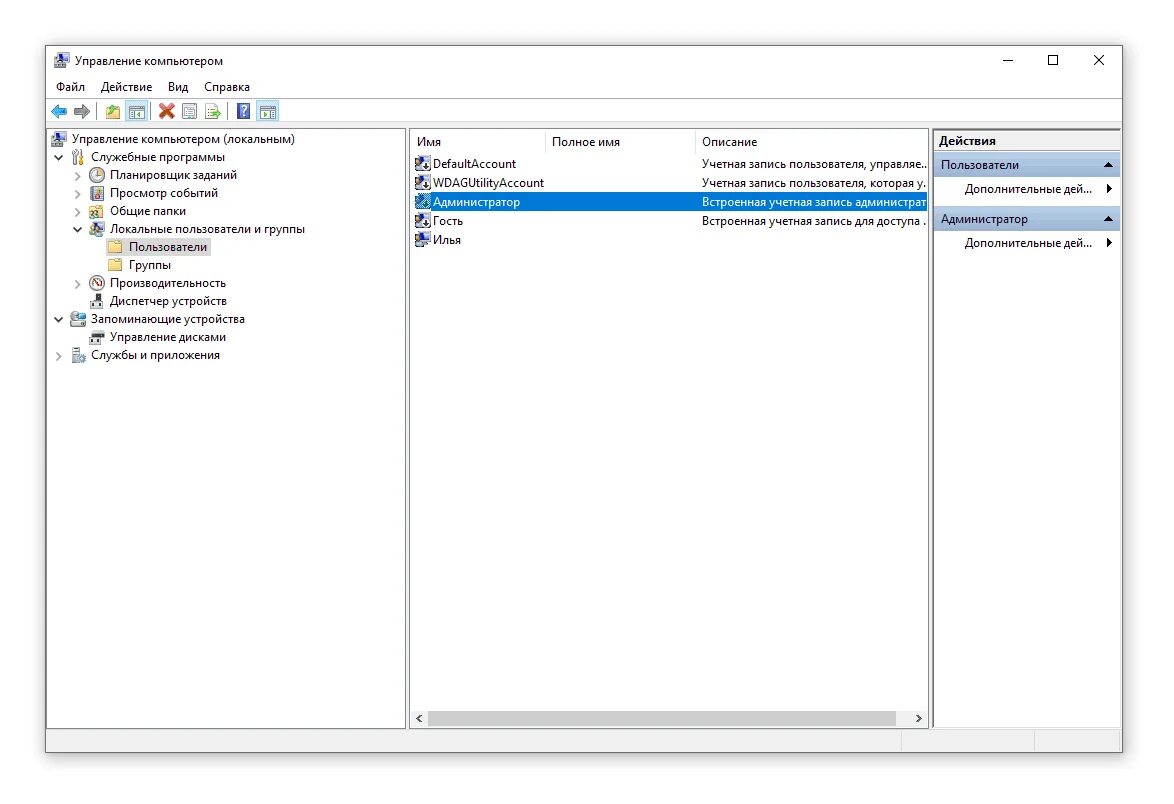Click the Илья user icon

(422, 240)
